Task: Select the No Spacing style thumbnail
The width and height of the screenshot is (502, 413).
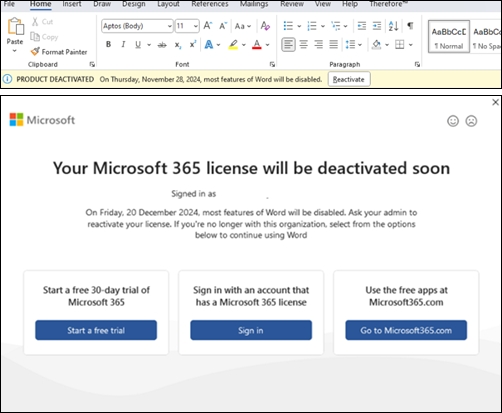Action: point(486,37)
